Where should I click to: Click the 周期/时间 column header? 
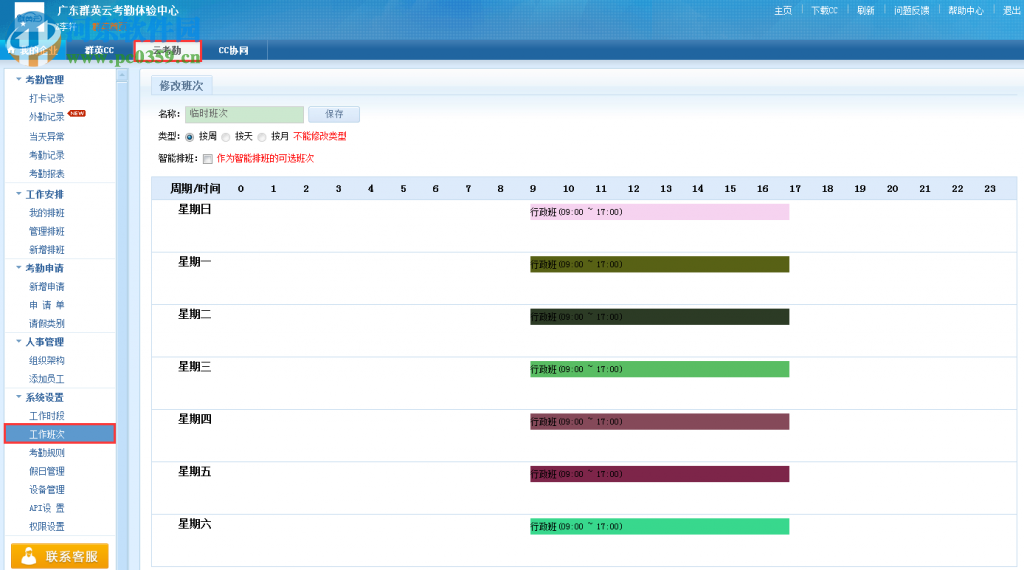click(x=195, y=189)
